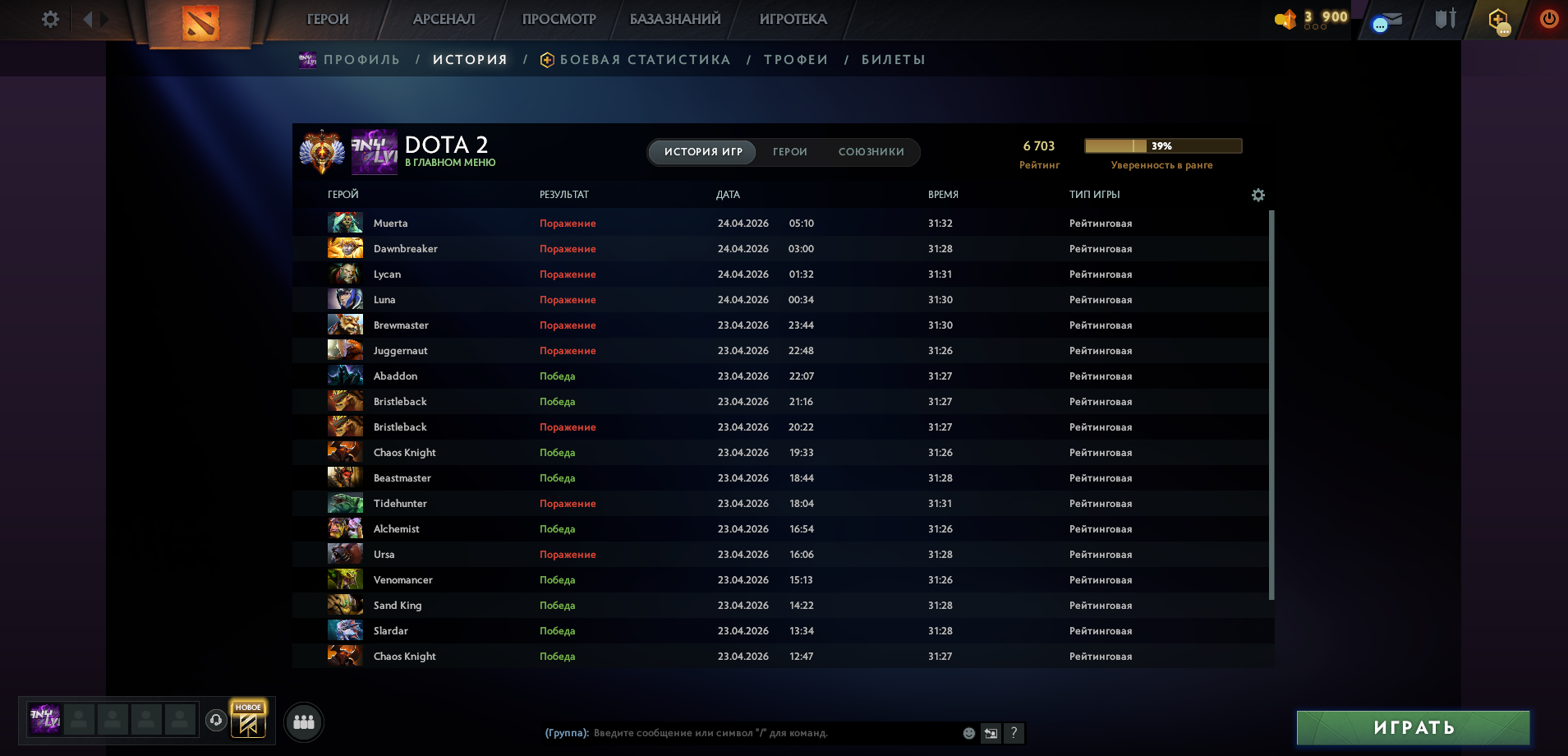Click the Brewmaster hero portrait
This screenshot has height=756, width=1568.
(x=345, y=325)
